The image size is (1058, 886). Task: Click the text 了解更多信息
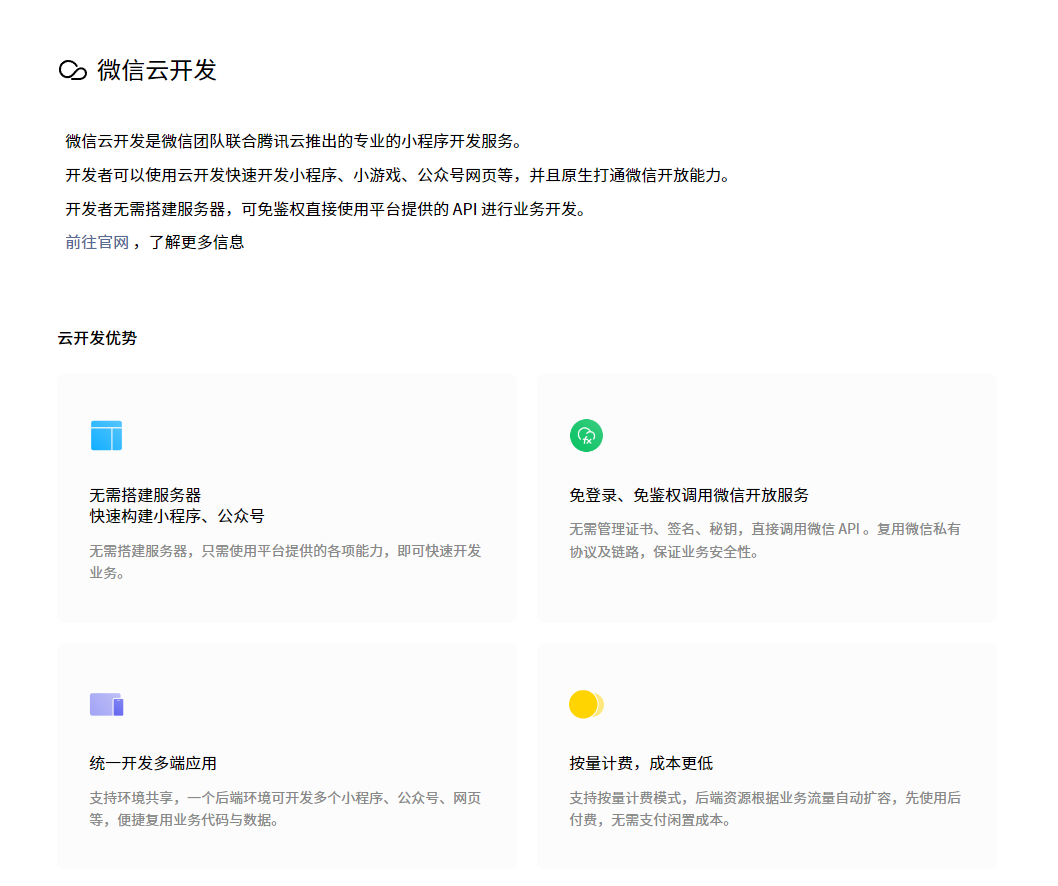point(196,242)
